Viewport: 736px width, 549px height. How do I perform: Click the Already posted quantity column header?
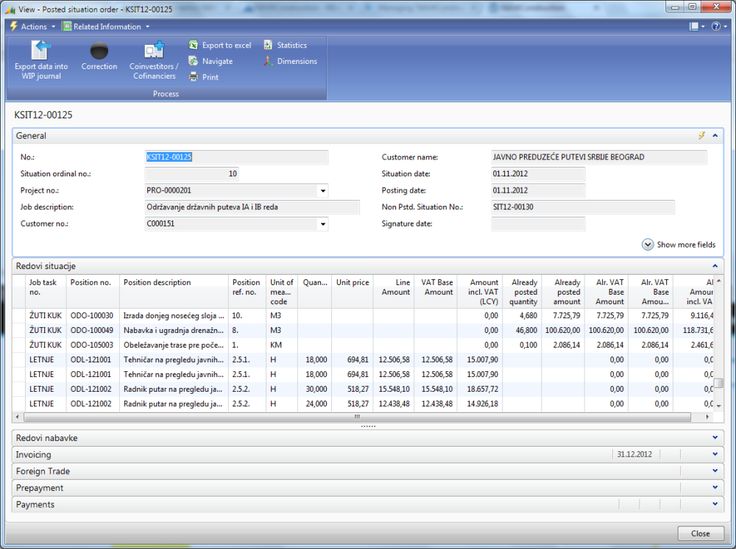522,291
